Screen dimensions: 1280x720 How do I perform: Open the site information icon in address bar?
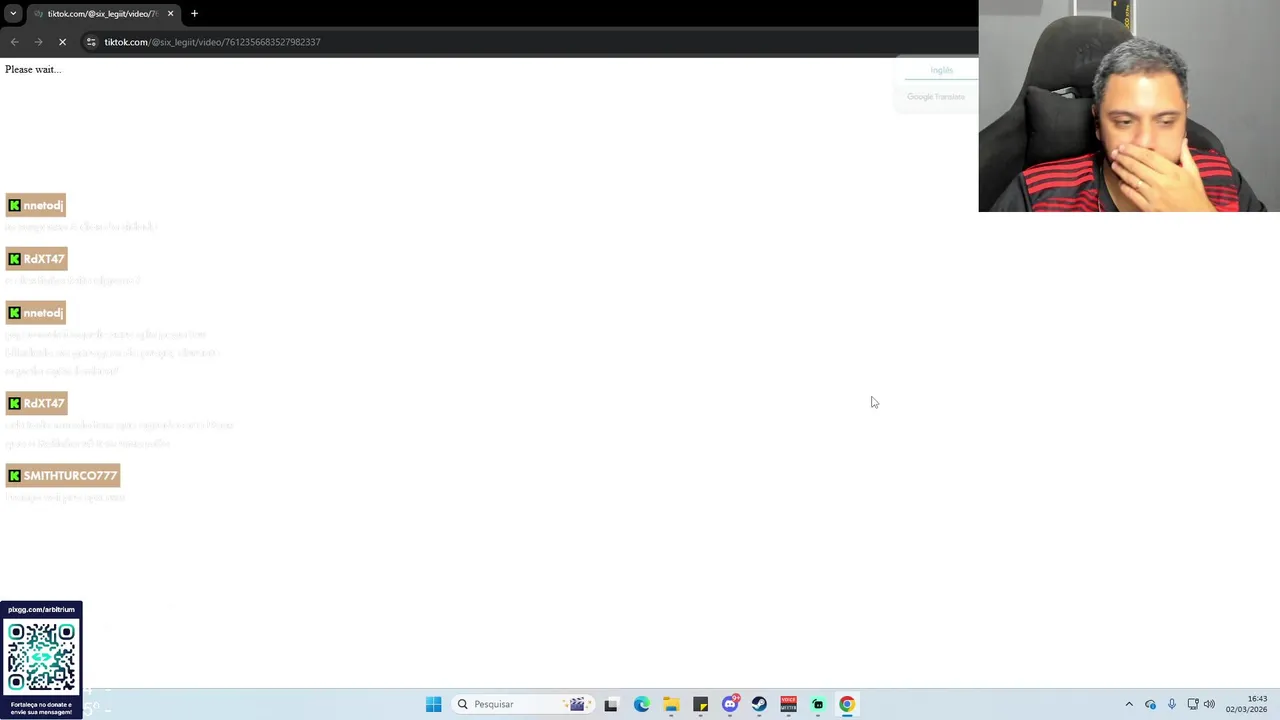(x=91, y=42)
